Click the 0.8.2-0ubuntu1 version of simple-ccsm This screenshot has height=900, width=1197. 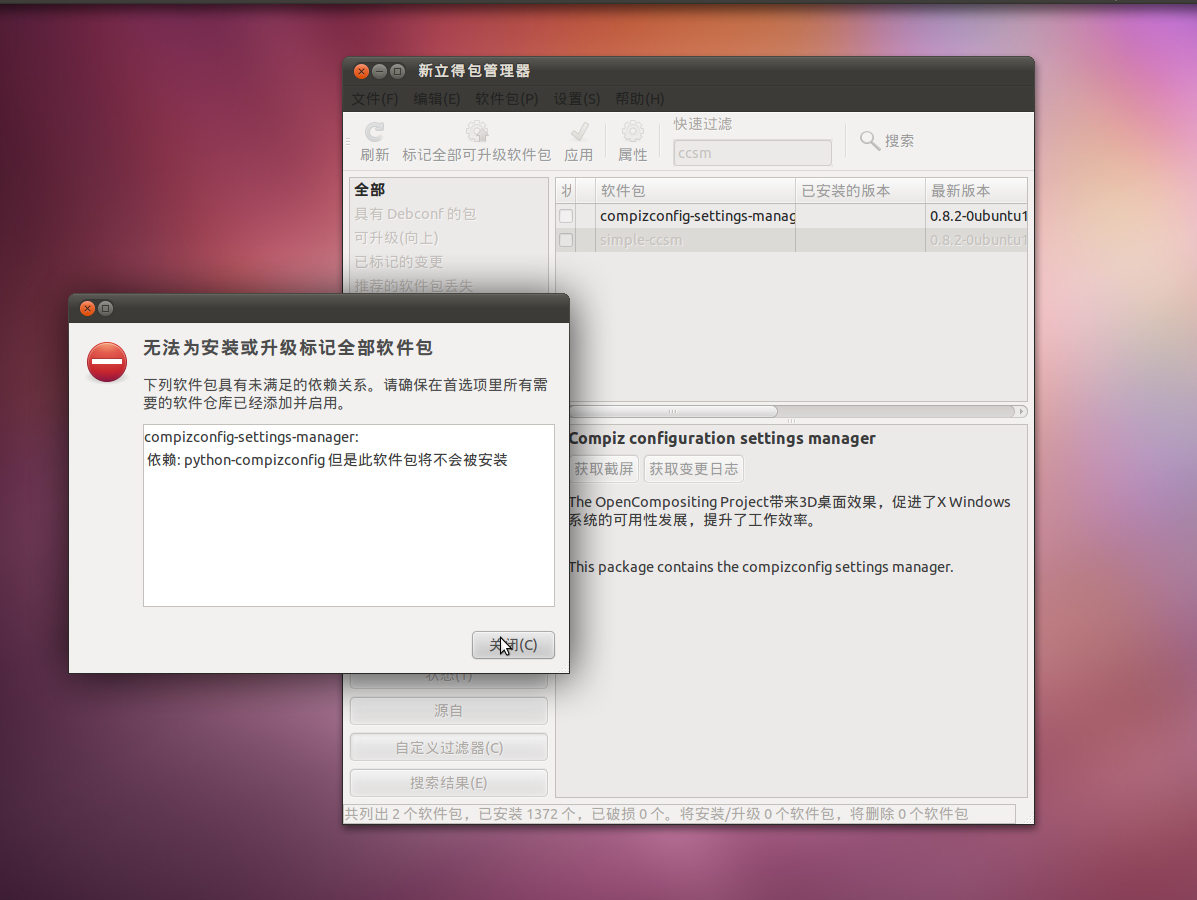pyautogui.click(x=978, y=240)
